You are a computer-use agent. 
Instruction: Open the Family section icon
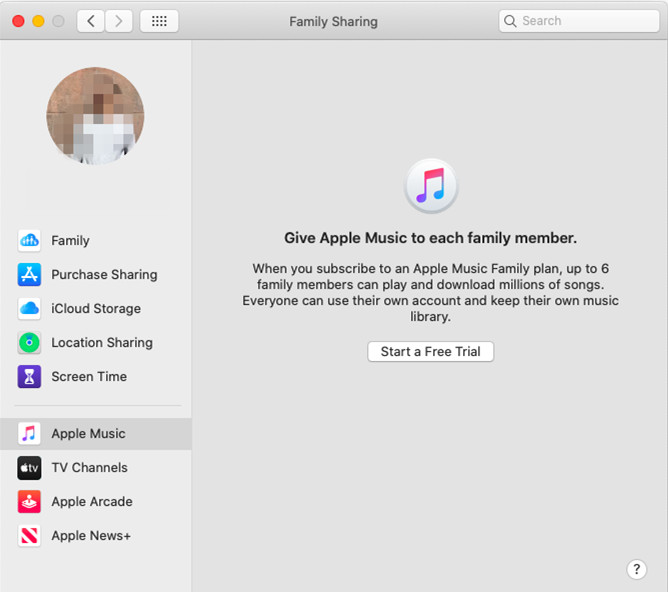click(x=29, y=241)
